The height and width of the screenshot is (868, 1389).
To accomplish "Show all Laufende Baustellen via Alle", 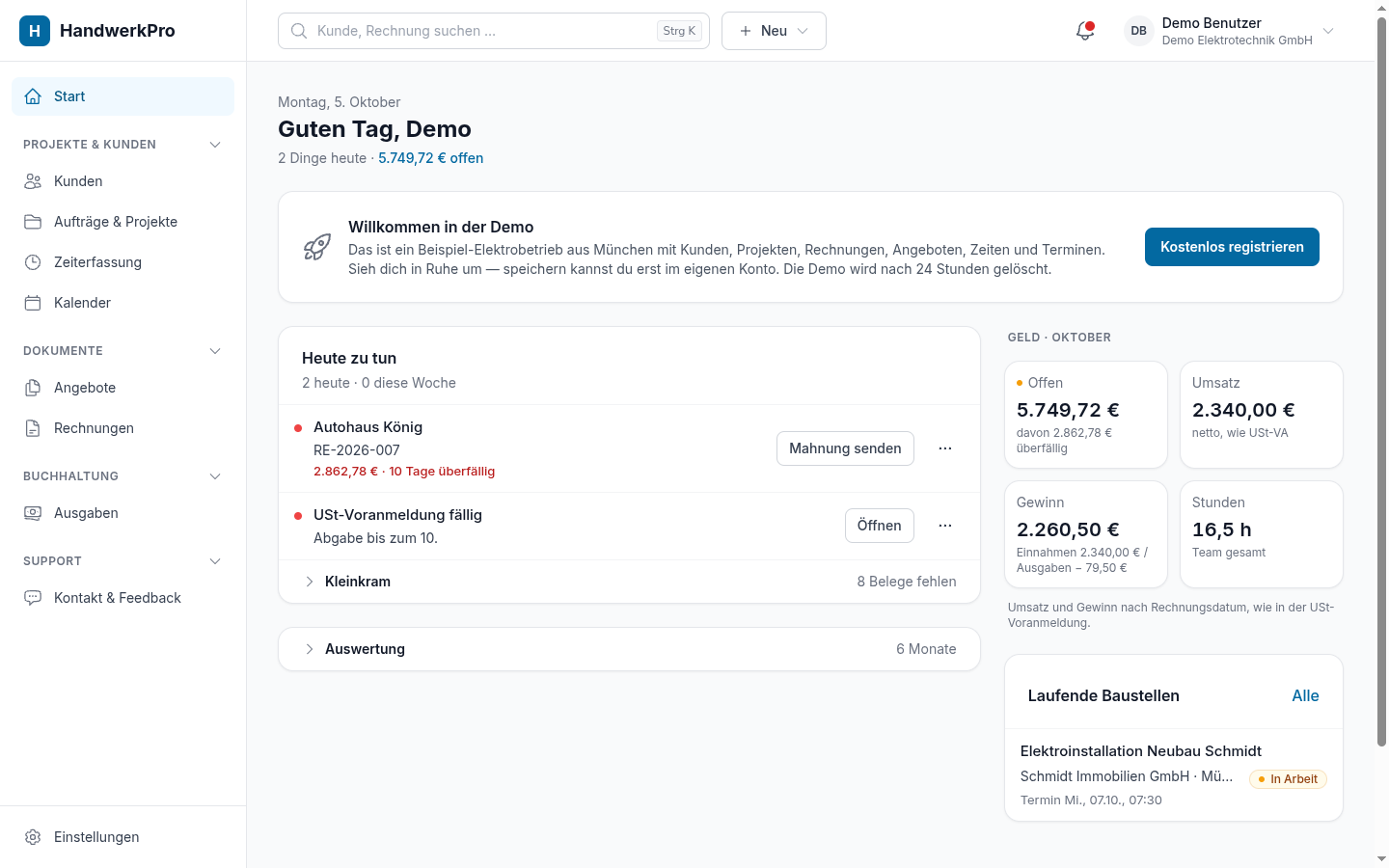I will point(1305,696).
